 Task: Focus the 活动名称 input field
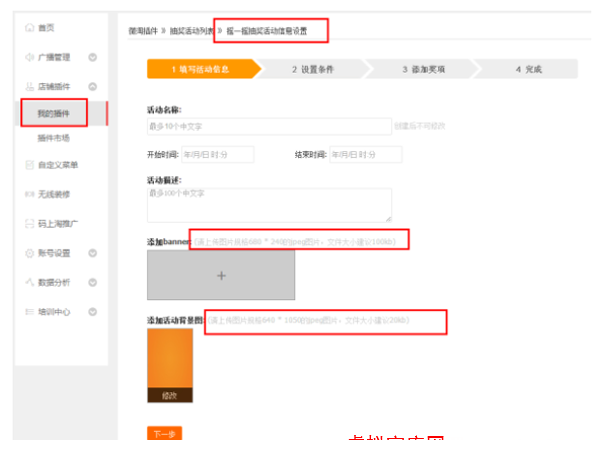coord(269,126)
